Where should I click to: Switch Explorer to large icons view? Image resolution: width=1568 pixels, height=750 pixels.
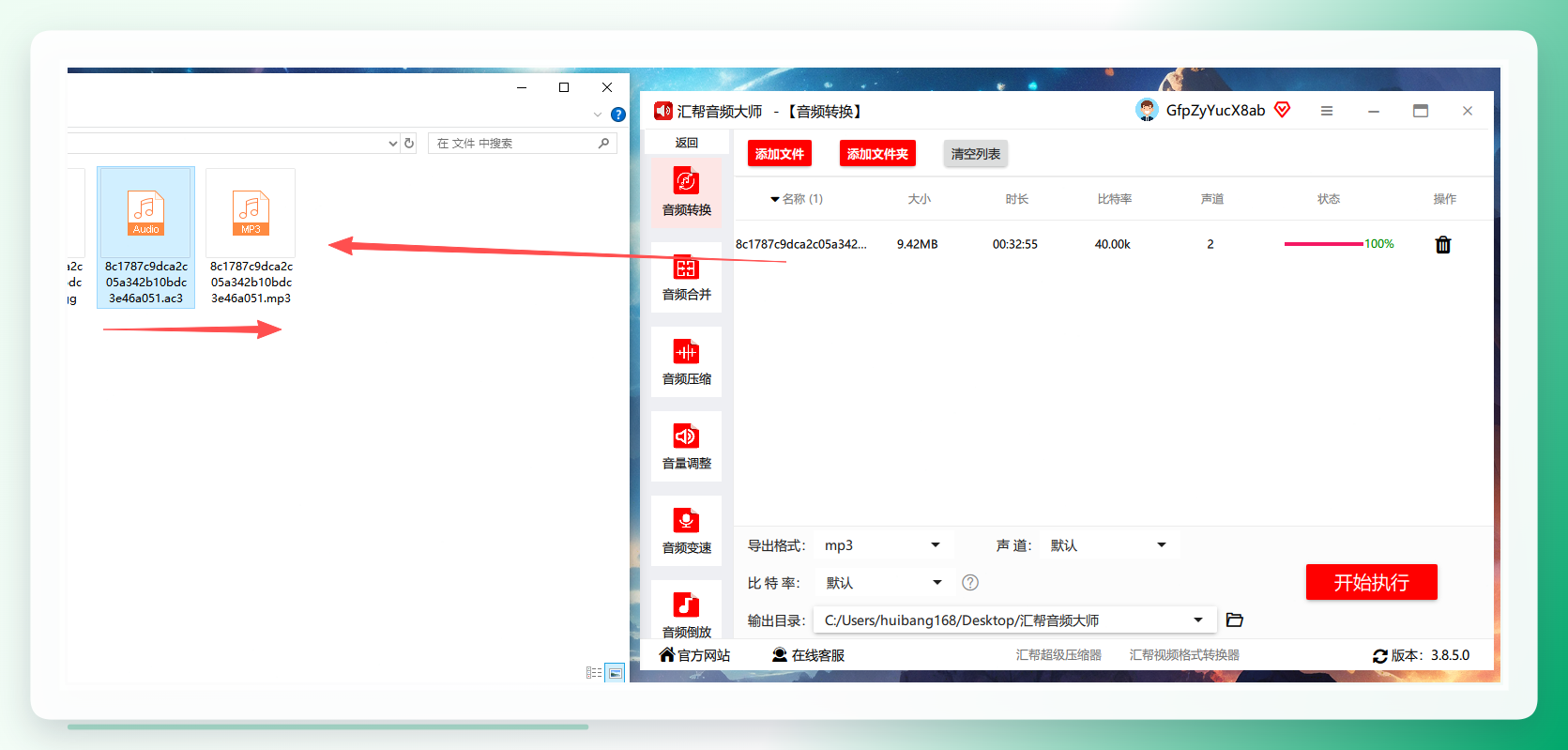tap(615, 672)
